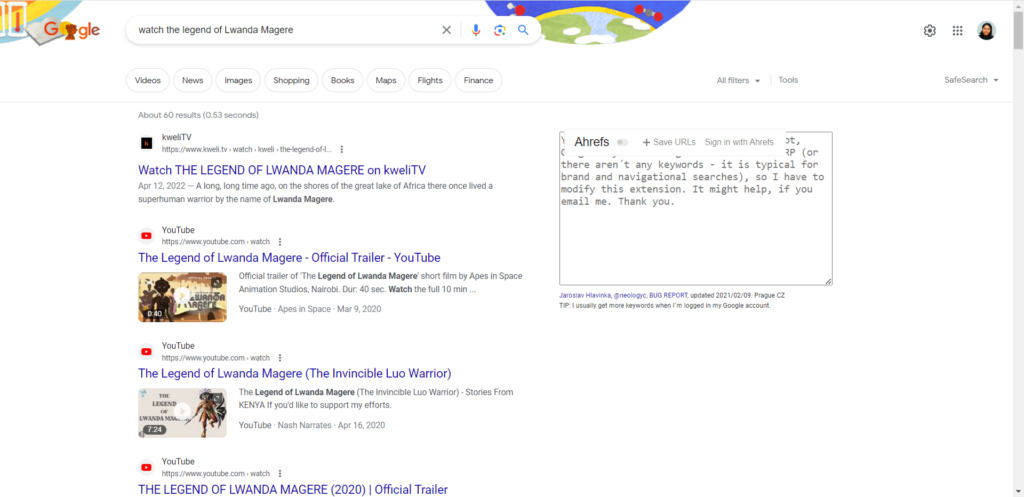1024x497 pixels.
Task: Switch to the Images filter tab
Action: point(238,80)
